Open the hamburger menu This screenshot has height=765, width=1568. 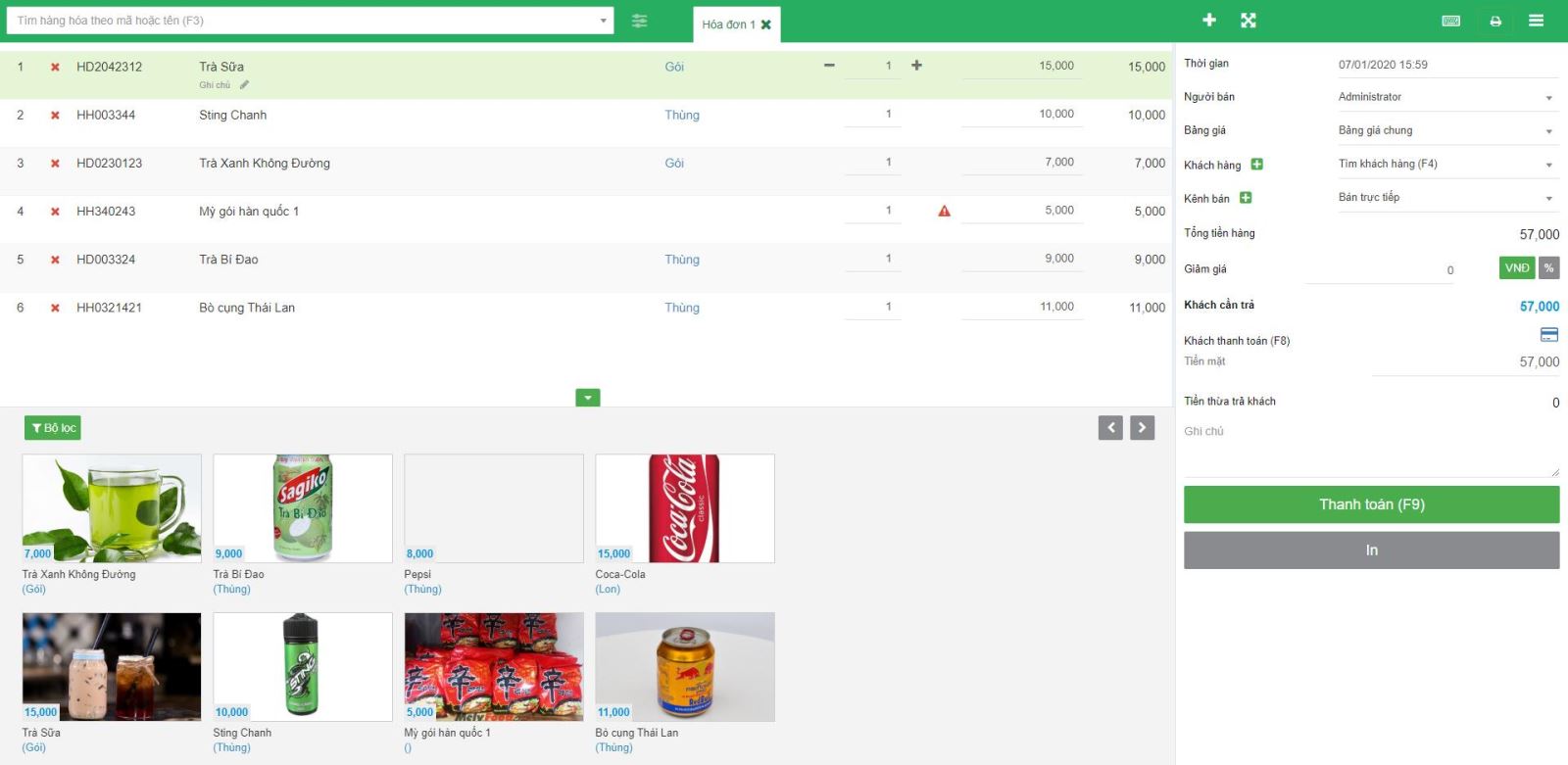[x=1536, y=21]
